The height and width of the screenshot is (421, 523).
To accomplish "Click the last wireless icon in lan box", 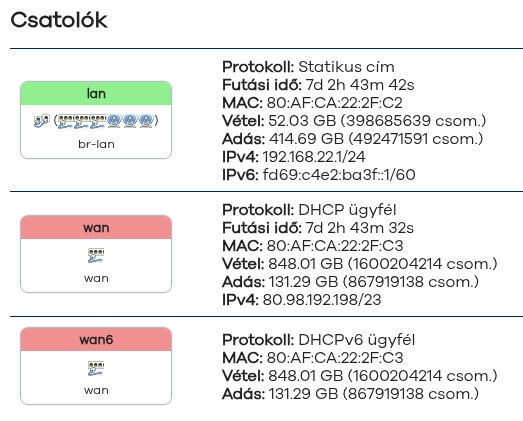I will [x=145, y=121].
